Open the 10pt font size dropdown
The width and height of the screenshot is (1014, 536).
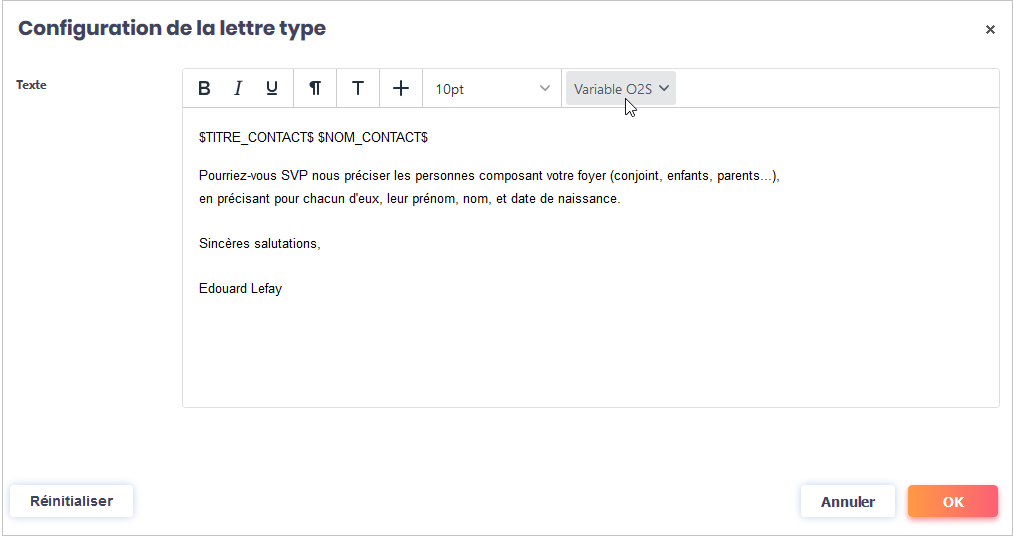pos(492,89)
